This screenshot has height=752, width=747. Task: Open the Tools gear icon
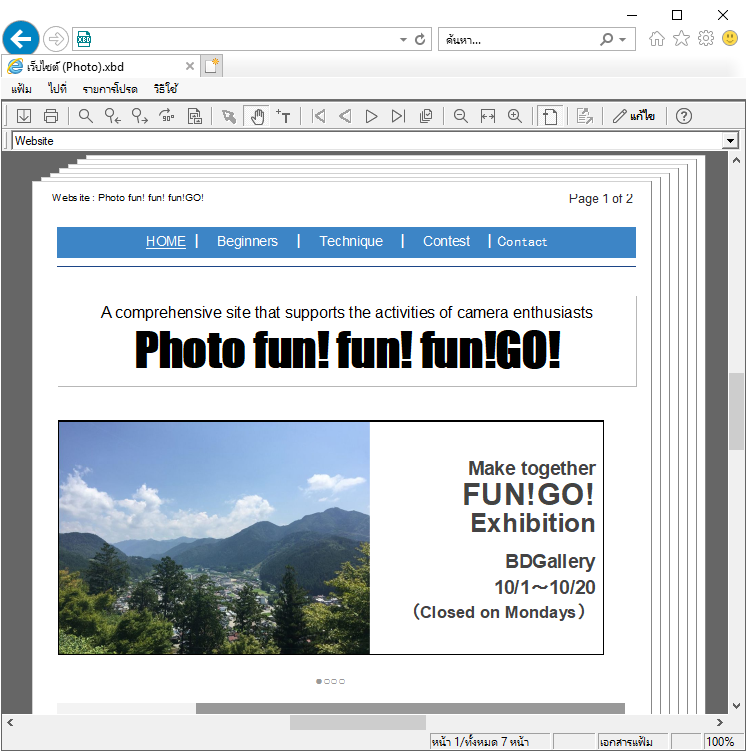tap(706, 38)
